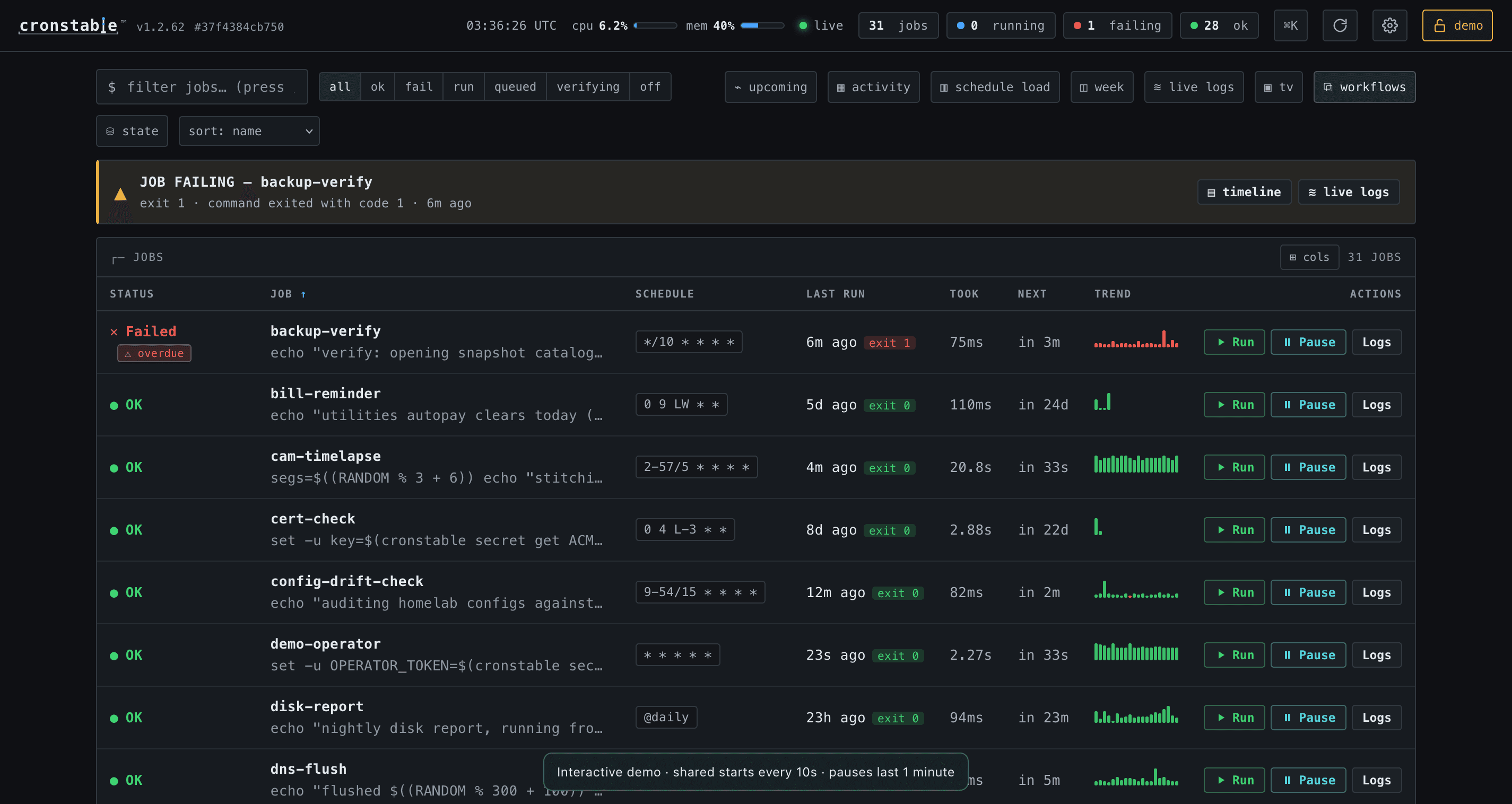Open the tv mode view

tap(1279, 87)
